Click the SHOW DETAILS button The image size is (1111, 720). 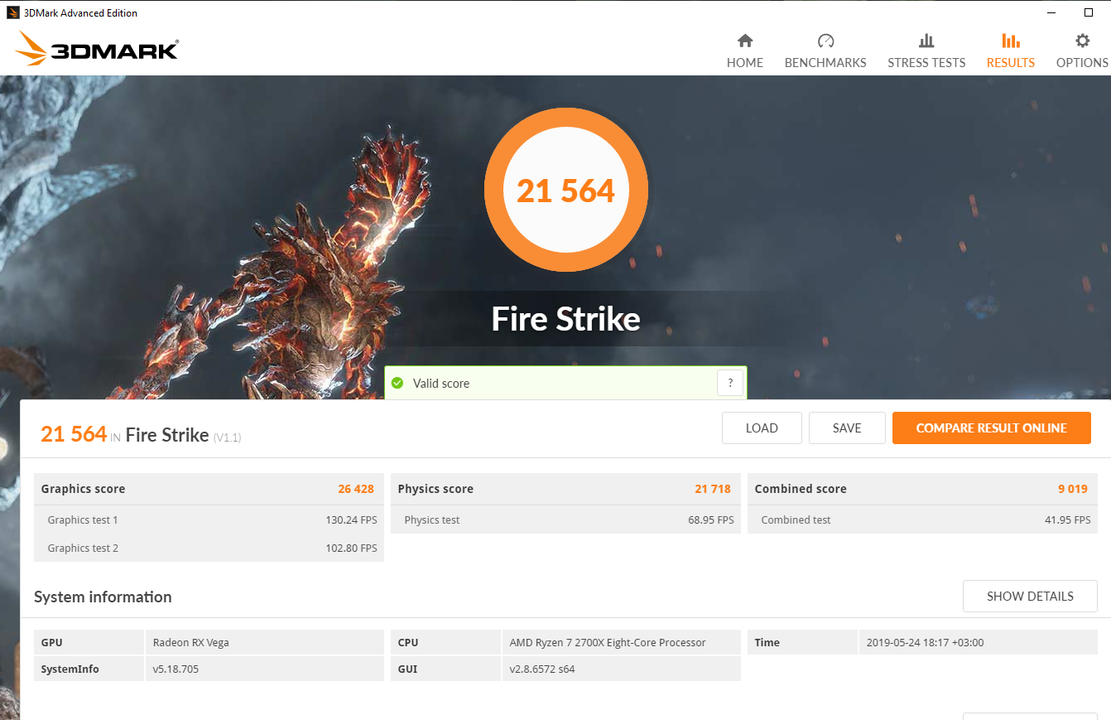[x=1030, y=596]
